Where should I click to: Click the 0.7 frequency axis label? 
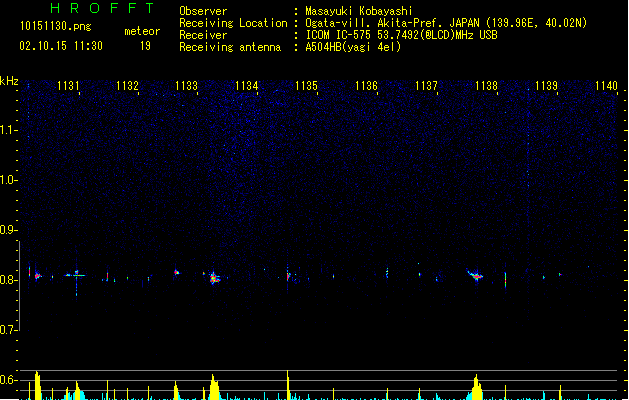coord(8,330)
